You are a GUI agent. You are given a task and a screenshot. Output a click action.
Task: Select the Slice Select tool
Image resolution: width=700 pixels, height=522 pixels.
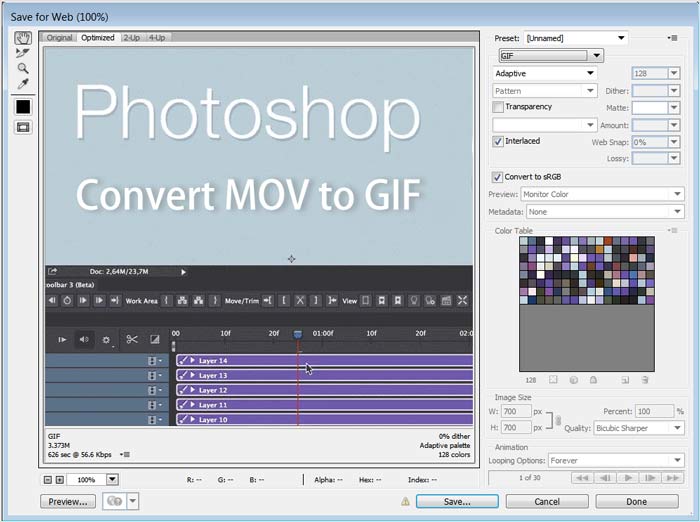[22, 53]
